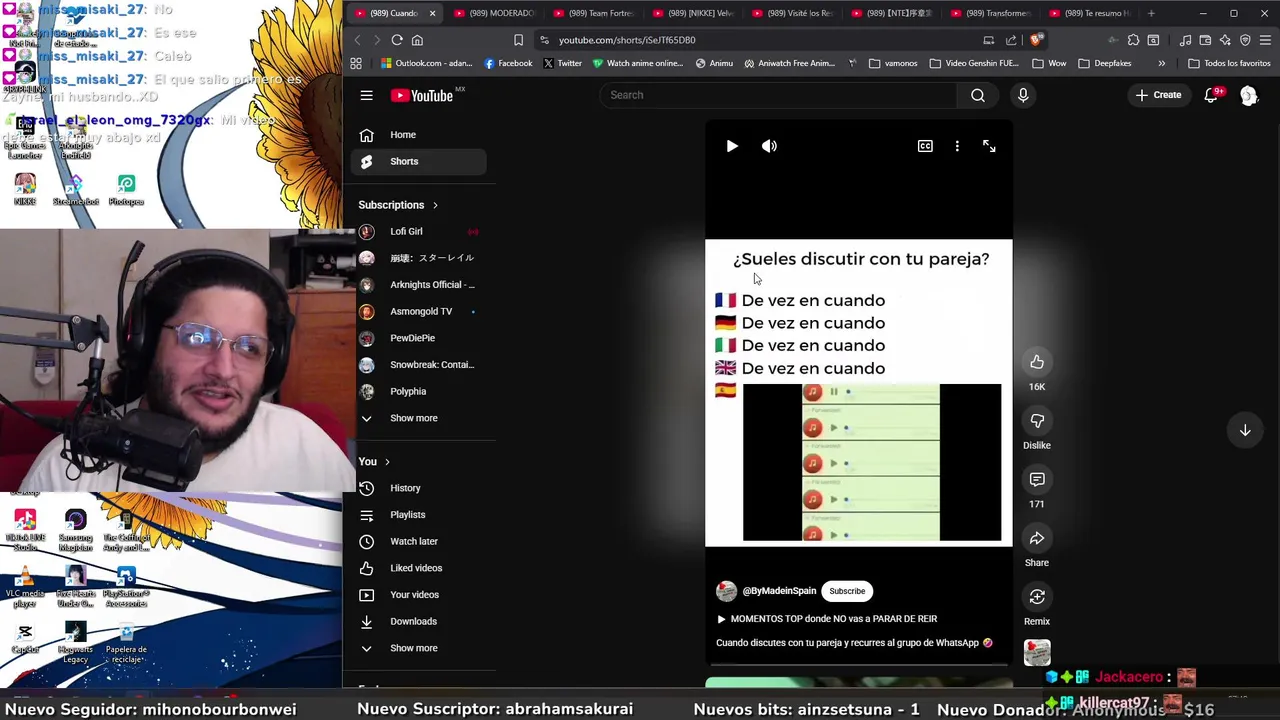Click the Create button
The image size is (1280, 720).
coord(1158,95)
